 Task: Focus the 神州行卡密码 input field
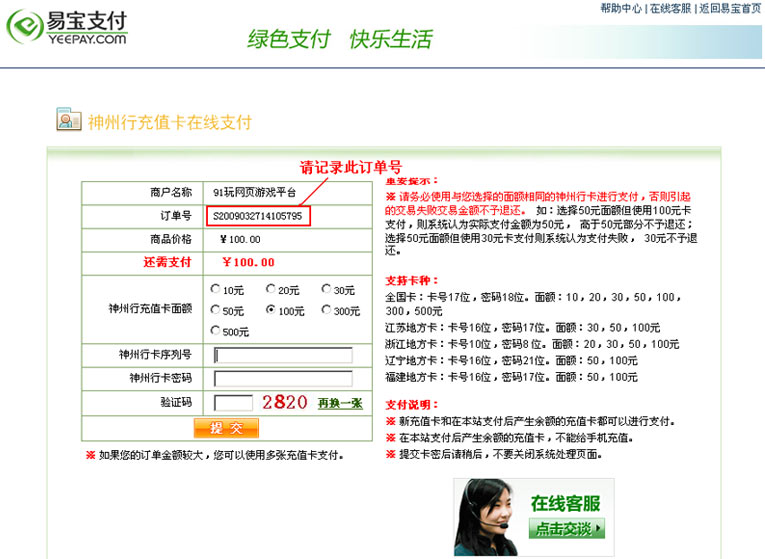pyautogui.click(x=283, y=379)
